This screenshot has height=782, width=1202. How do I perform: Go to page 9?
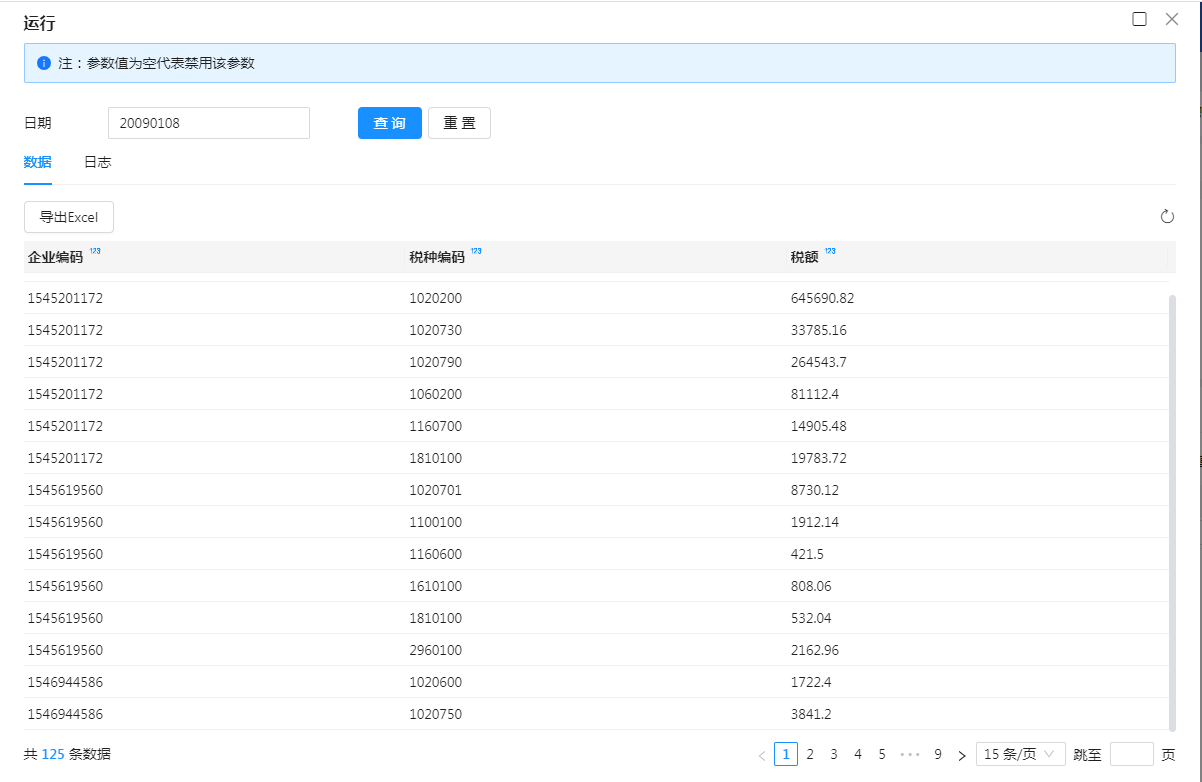pos(937,754)
